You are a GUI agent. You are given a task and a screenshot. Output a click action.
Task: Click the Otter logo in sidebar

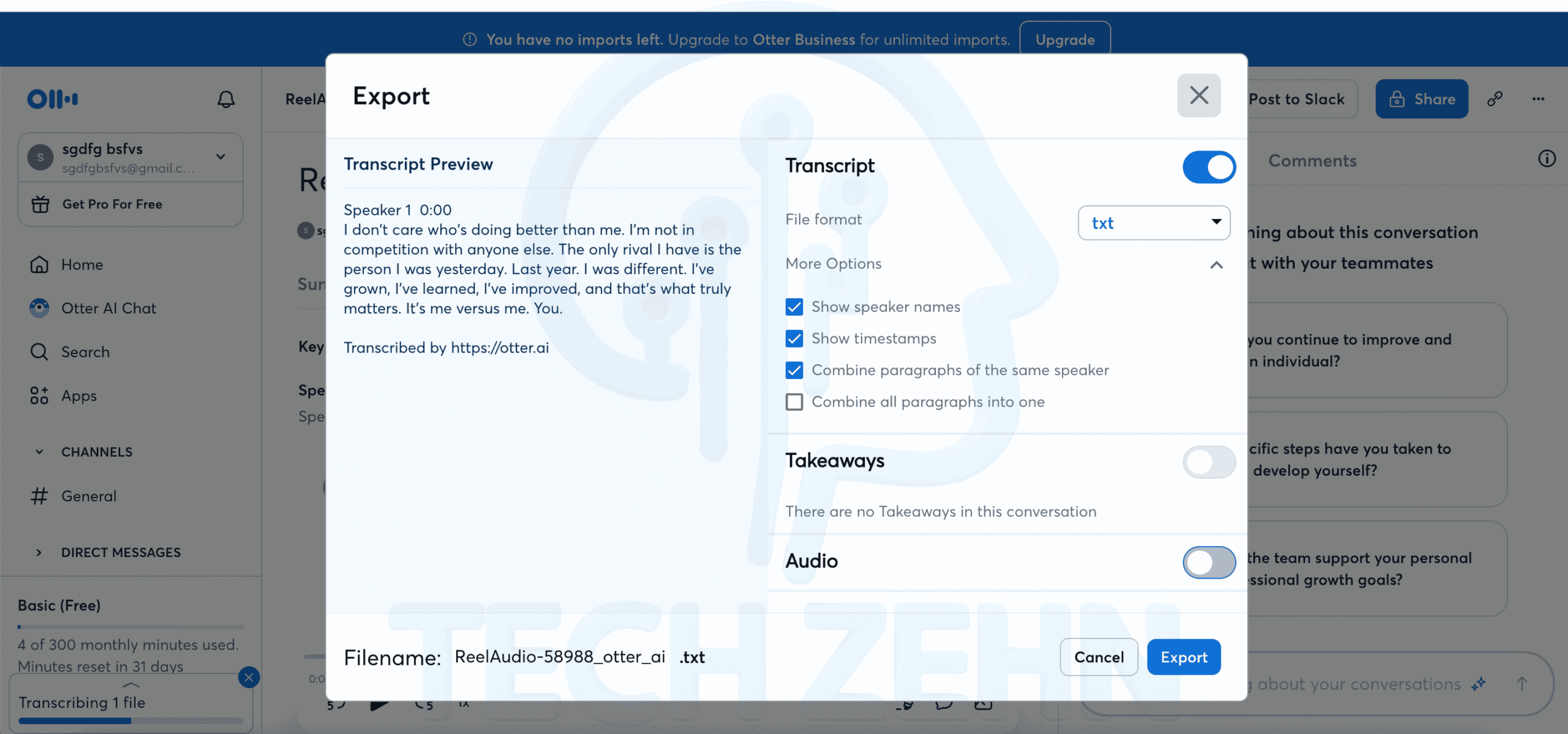[x=53, y=99]
